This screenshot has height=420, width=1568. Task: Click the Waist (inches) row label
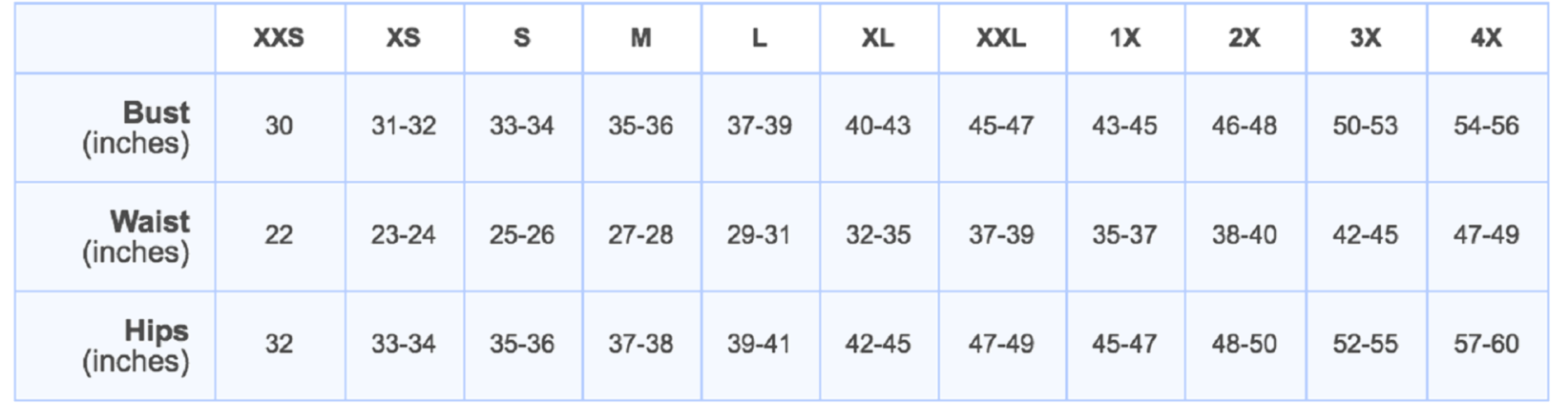point(136,237)
